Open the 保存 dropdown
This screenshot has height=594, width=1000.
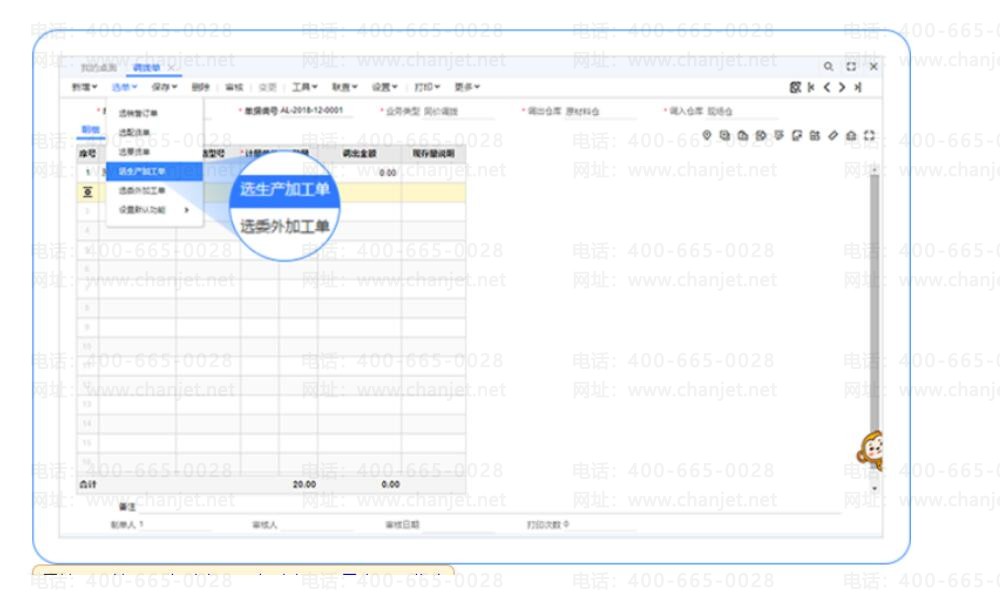[x=164, y=87]
